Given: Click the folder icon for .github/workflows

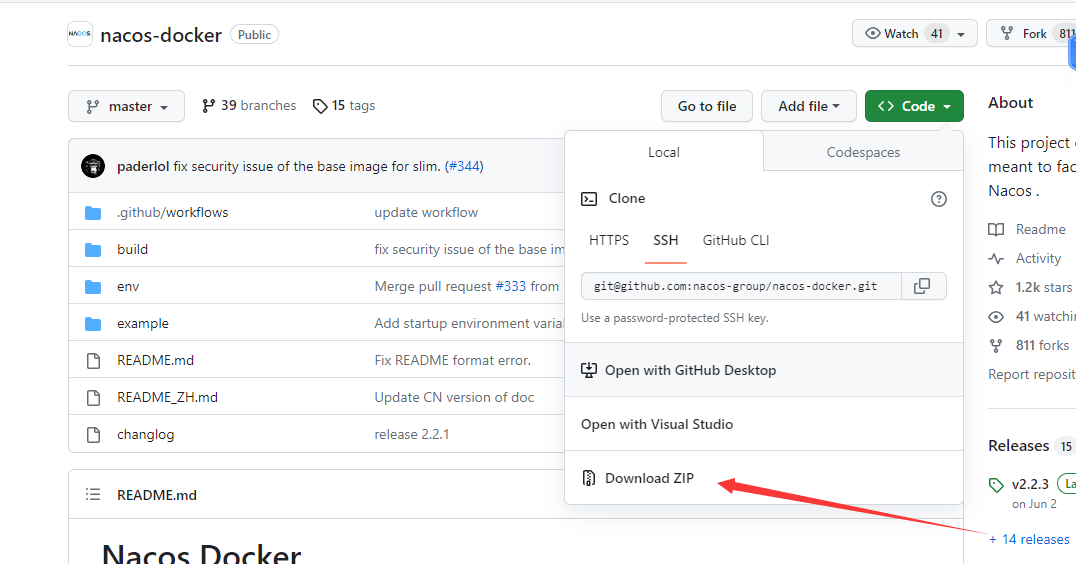Looking at the screenshot, I should (x=93, y=213).
